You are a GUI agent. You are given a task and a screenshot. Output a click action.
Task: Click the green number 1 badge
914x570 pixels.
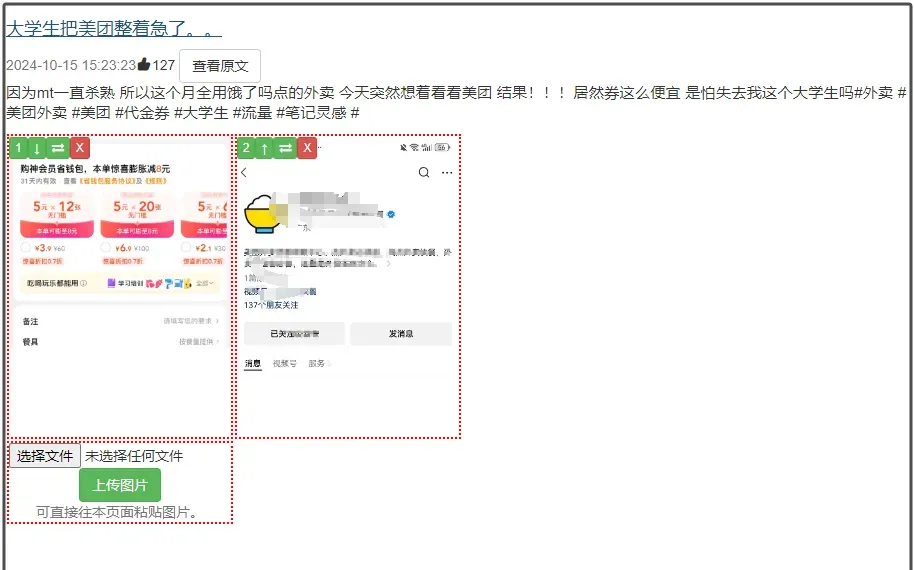[x=18, y=148]
